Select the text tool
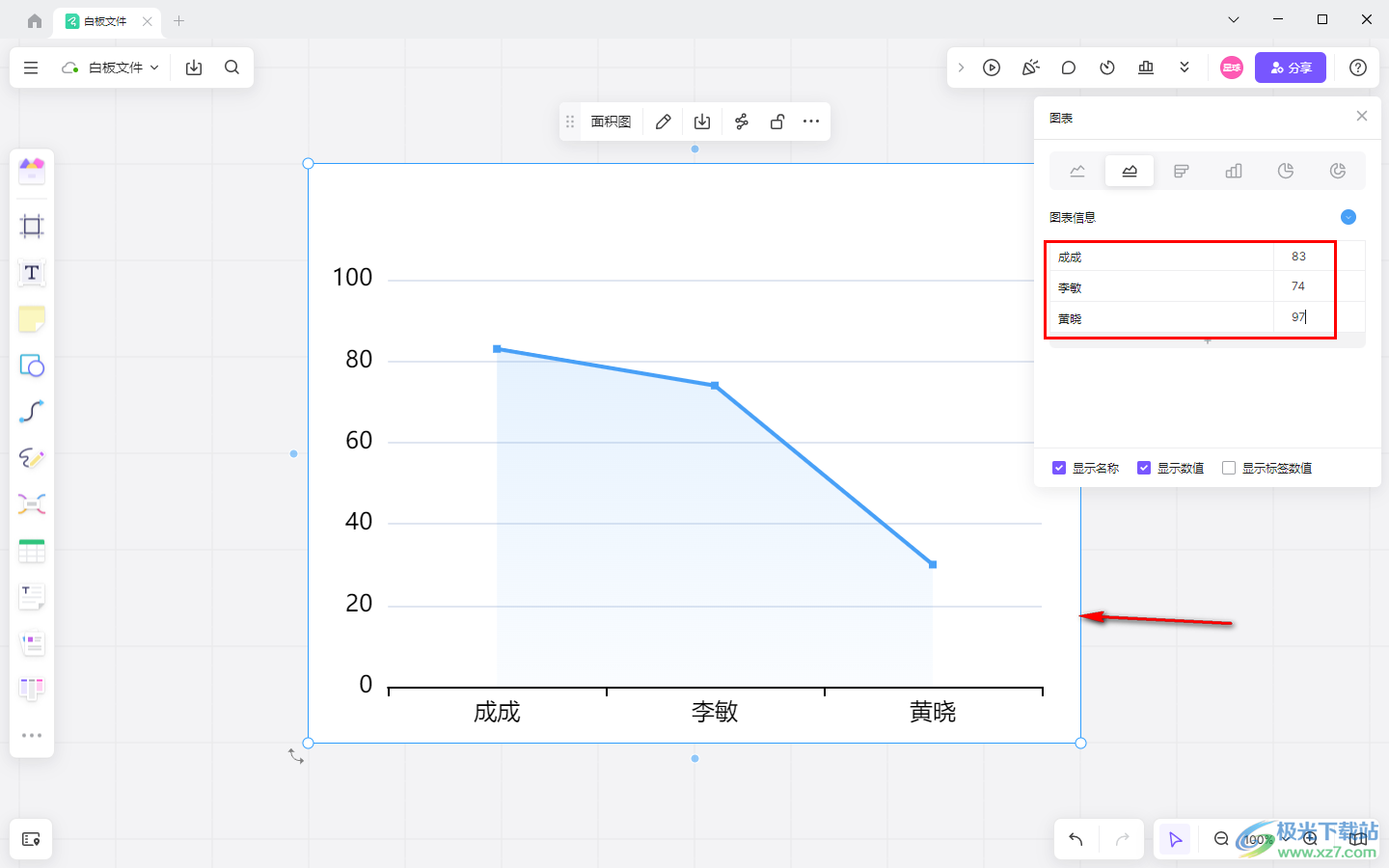 (32, 273)
